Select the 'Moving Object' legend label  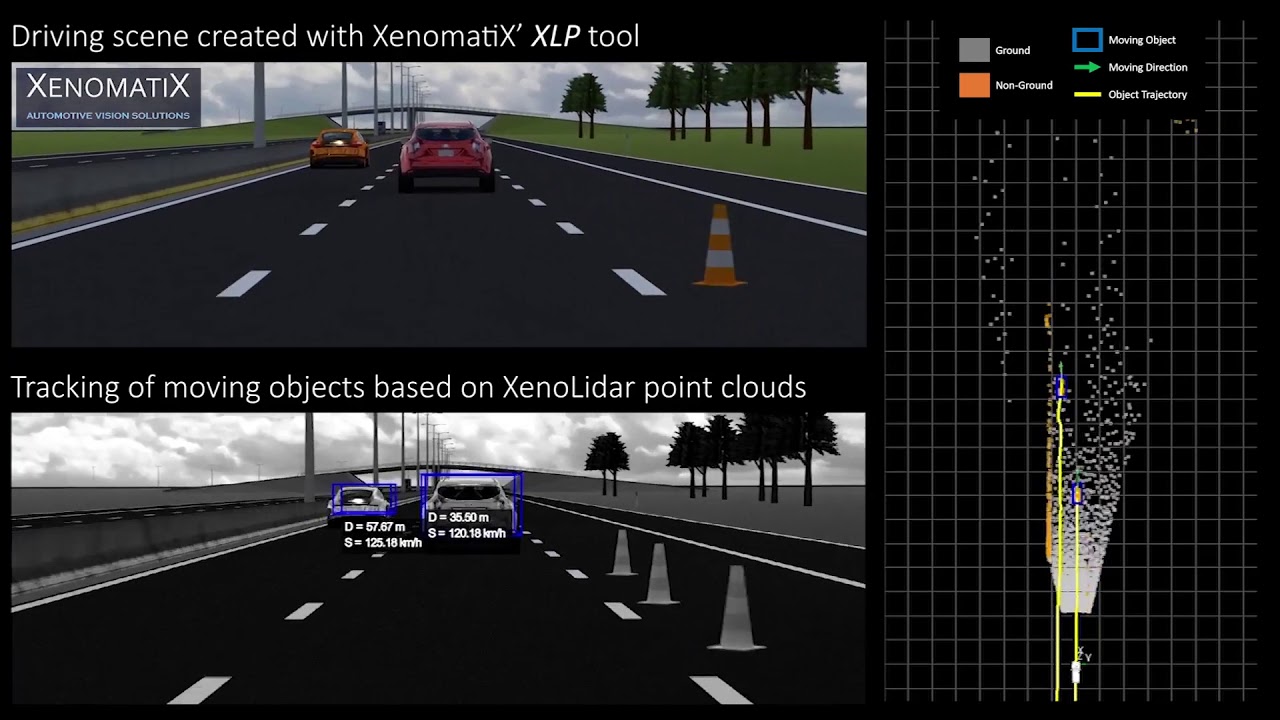pyautogui.click(x=1142, y=40)
